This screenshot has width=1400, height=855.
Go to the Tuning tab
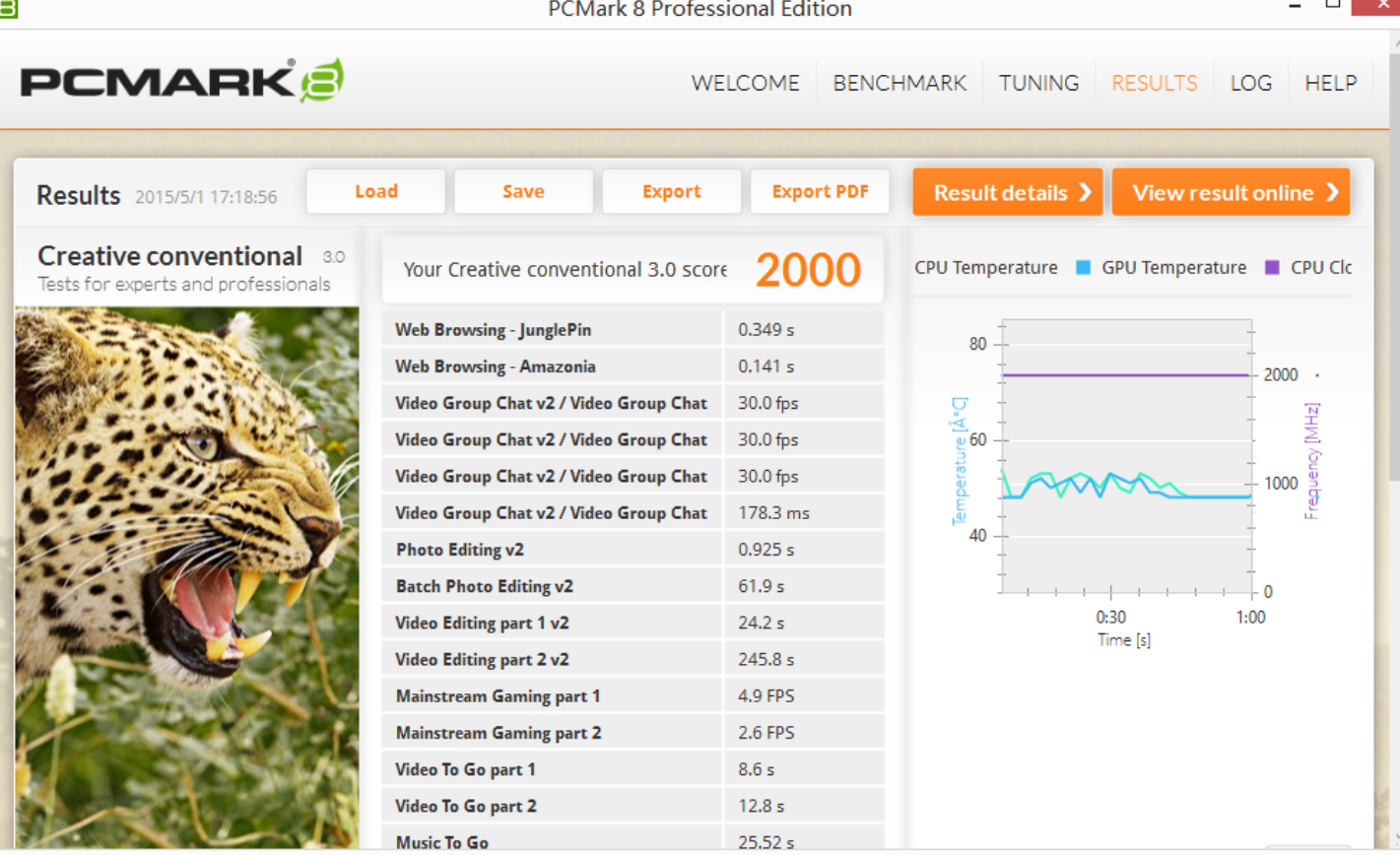point(1038,84)
